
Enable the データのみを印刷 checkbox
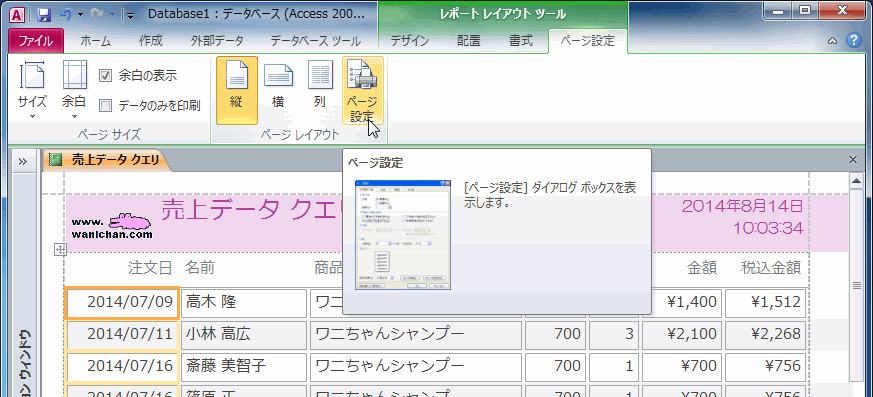tap(105, 105)
